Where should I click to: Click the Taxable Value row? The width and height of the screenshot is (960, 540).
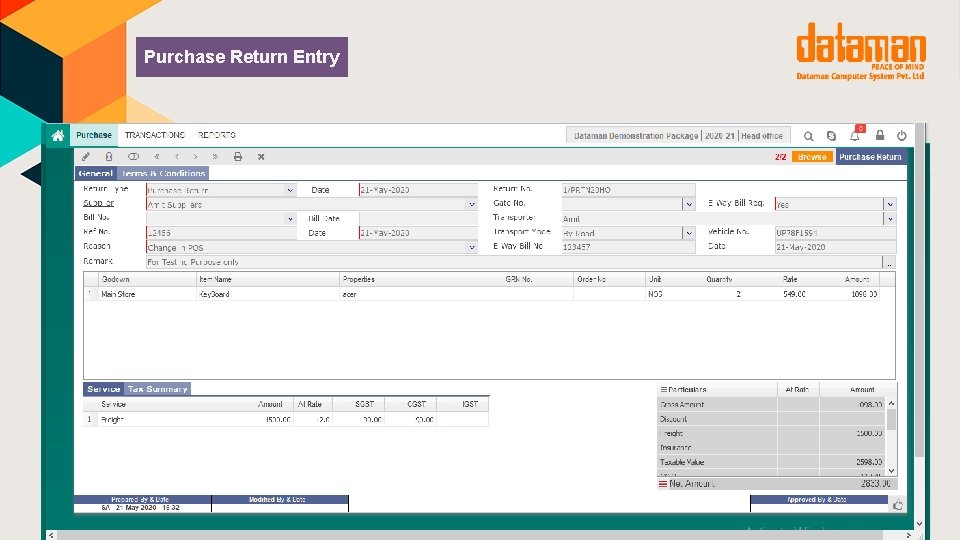(771, 462)
